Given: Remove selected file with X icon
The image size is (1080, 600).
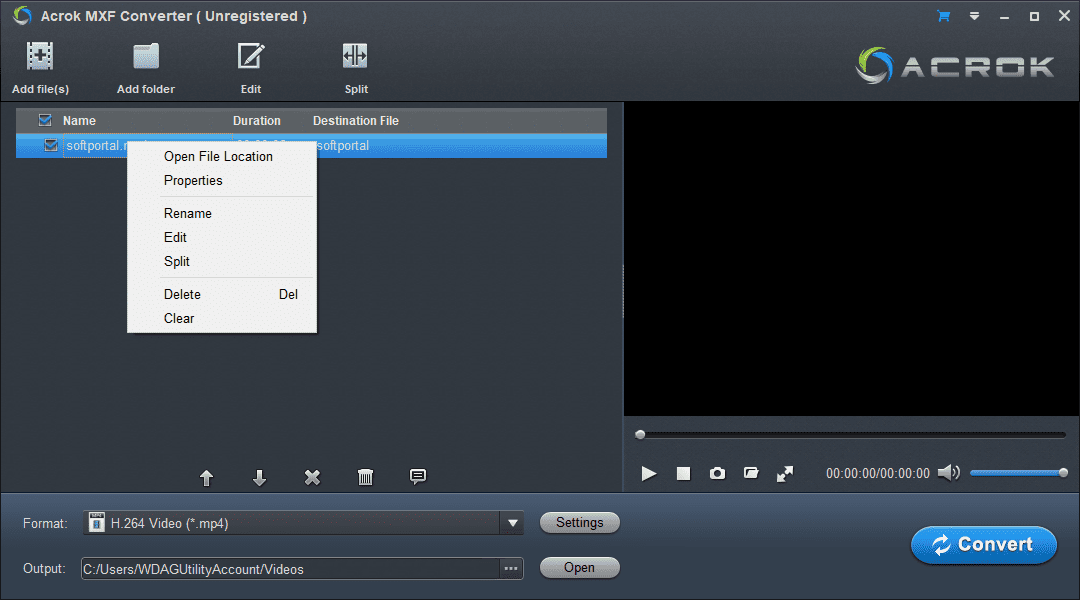Looking at the screenshot, I should tap(312, 477).
